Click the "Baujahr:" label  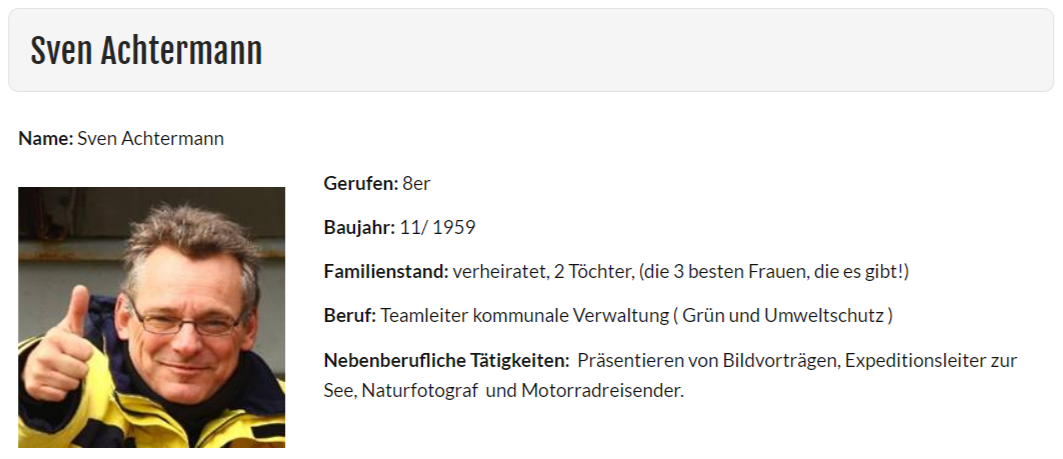coord(359,227)
